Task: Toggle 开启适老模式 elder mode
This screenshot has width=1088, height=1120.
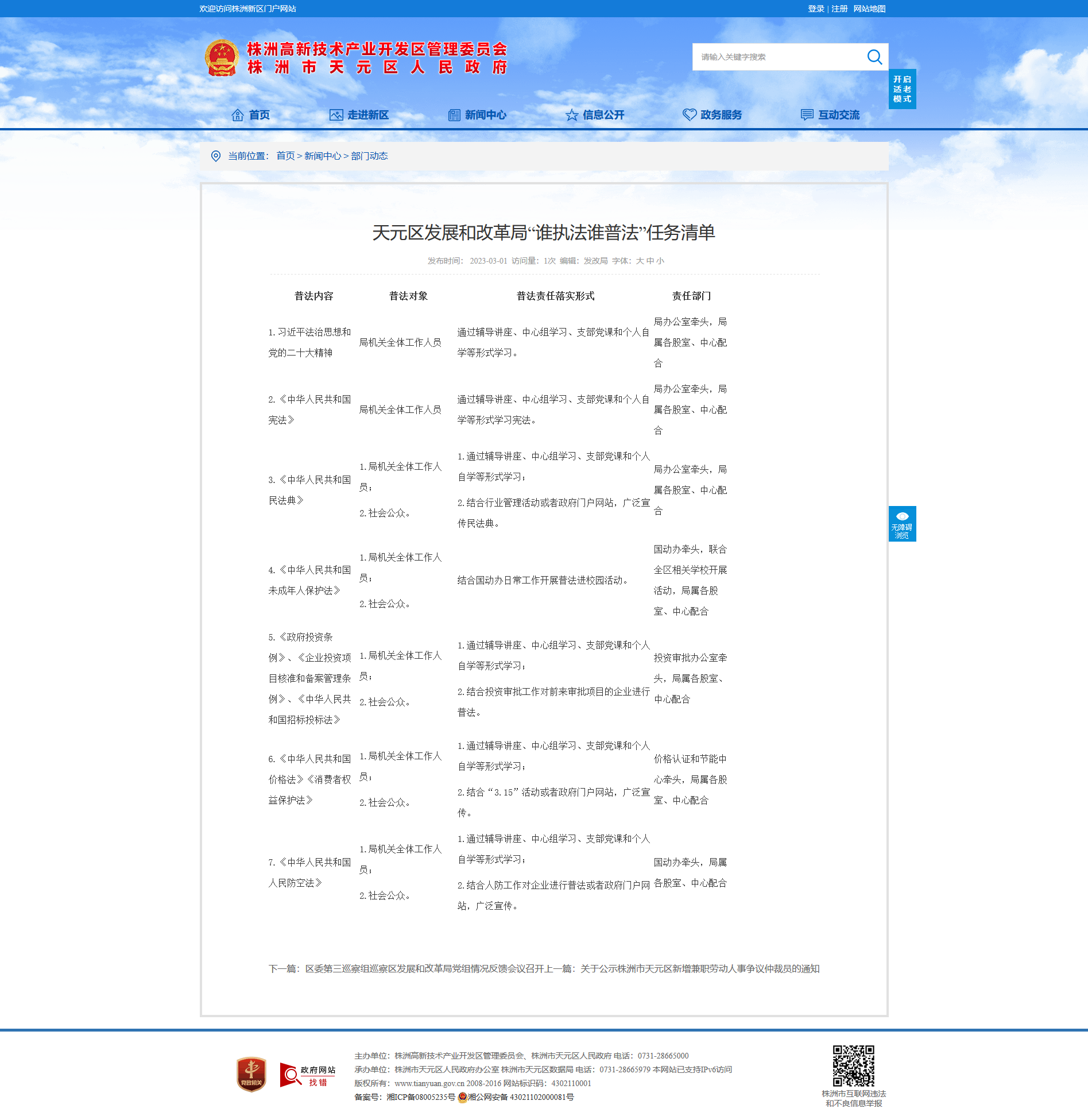Action: [902, 89]
